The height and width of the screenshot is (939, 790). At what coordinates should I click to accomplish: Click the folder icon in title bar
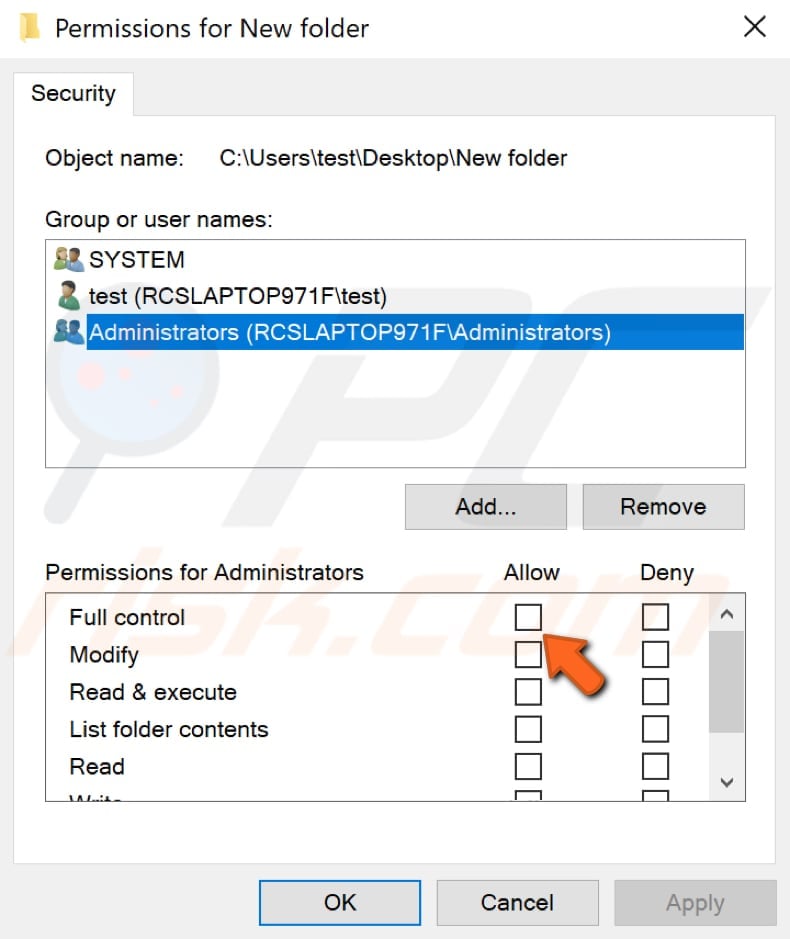[30, 27]
